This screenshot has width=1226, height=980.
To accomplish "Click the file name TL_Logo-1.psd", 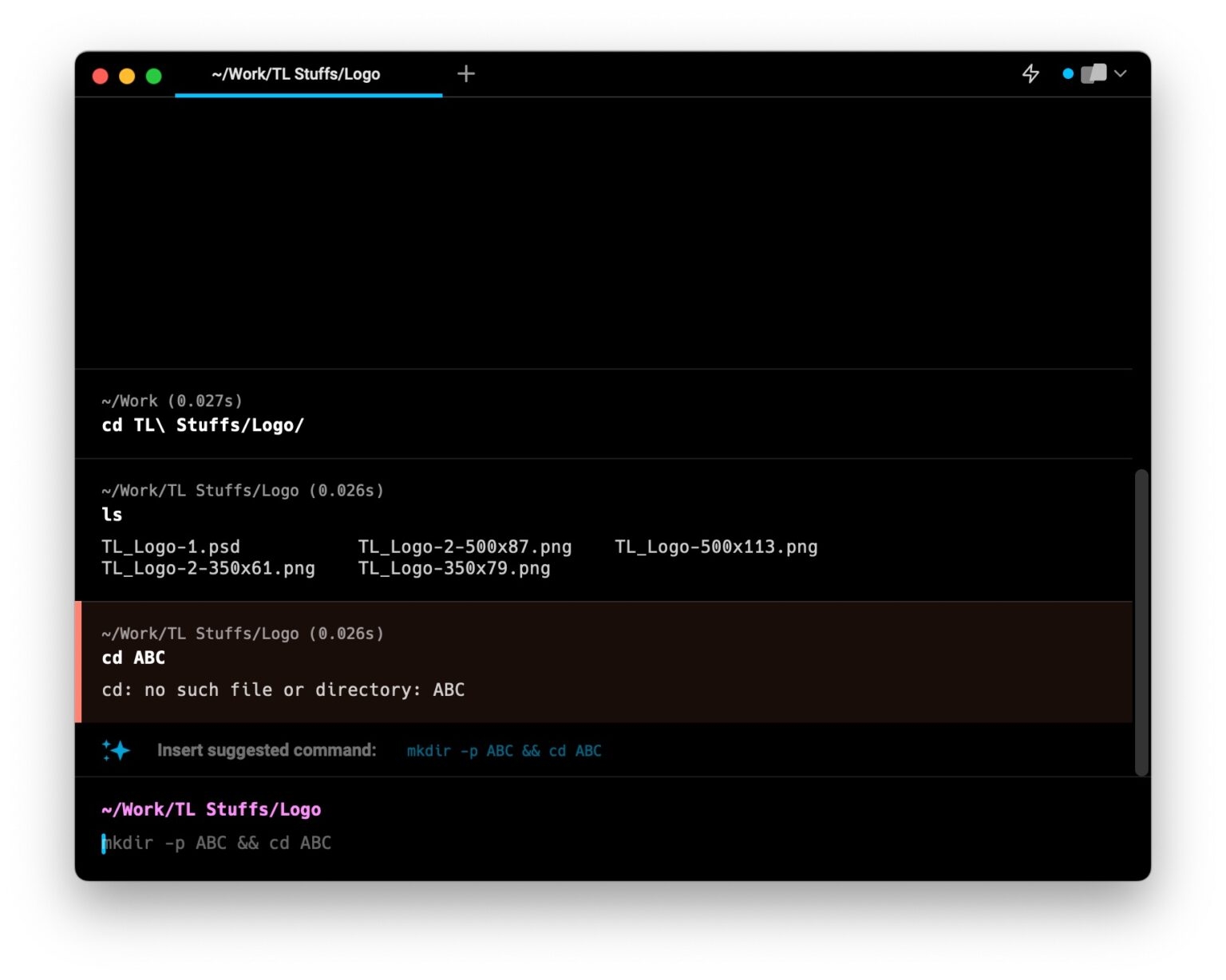I will point(171,547).
